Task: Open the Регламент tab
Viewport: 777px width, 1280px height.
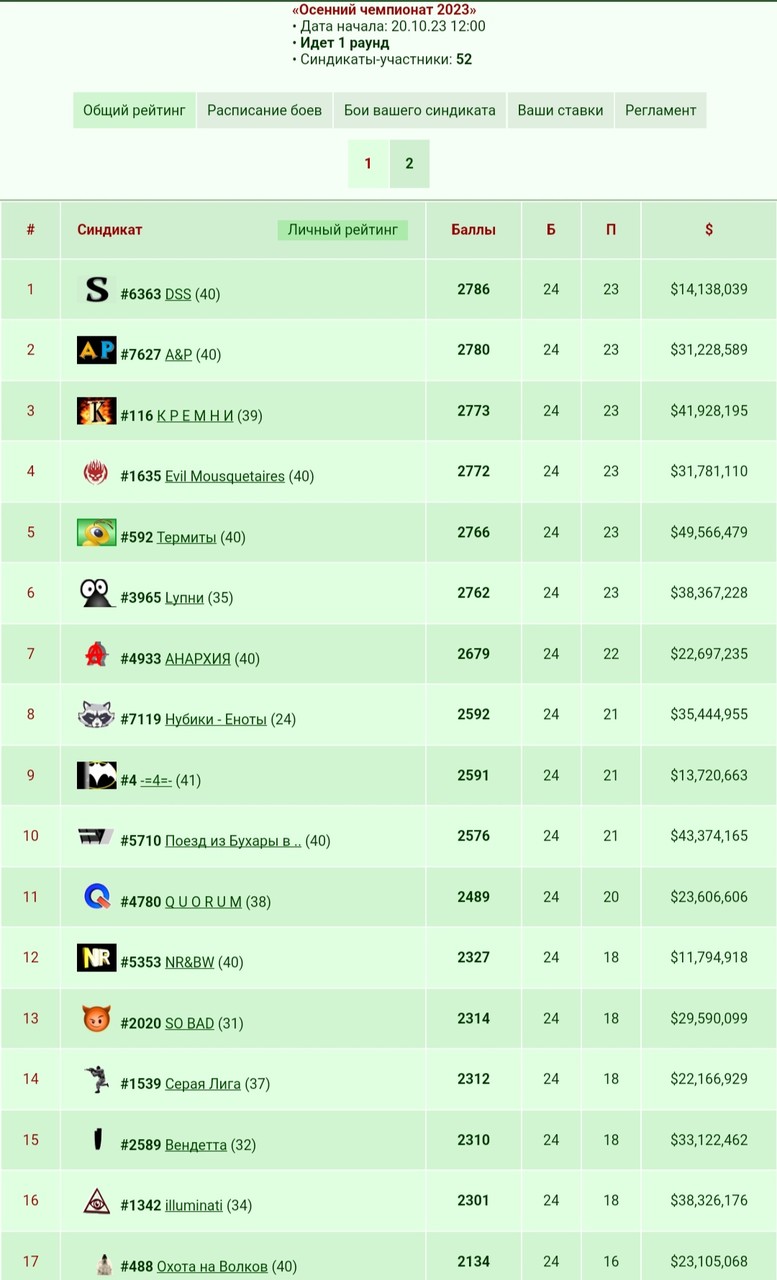Action: tap(660, 110)
